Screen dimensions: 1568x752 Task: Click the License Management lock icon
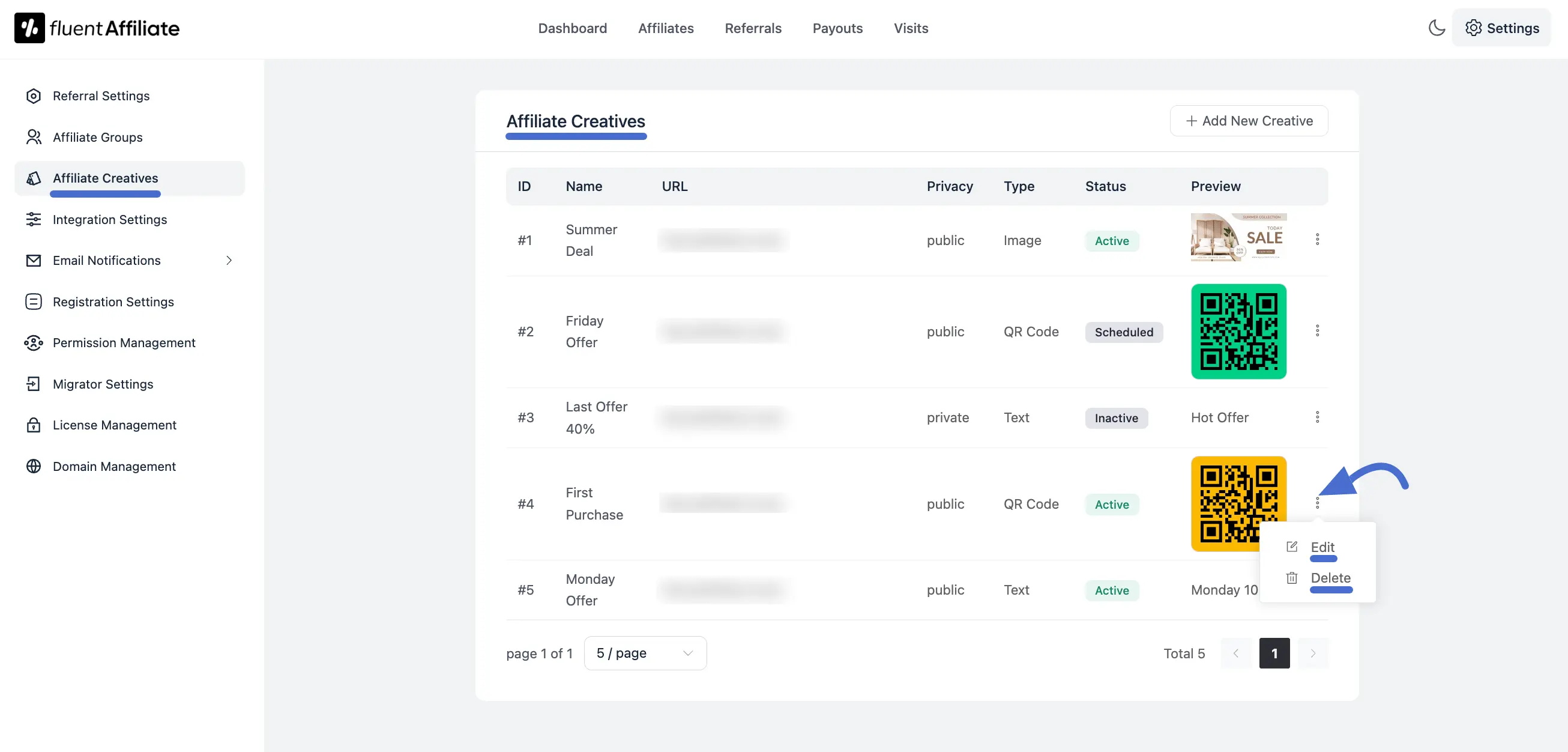[34, 425]
